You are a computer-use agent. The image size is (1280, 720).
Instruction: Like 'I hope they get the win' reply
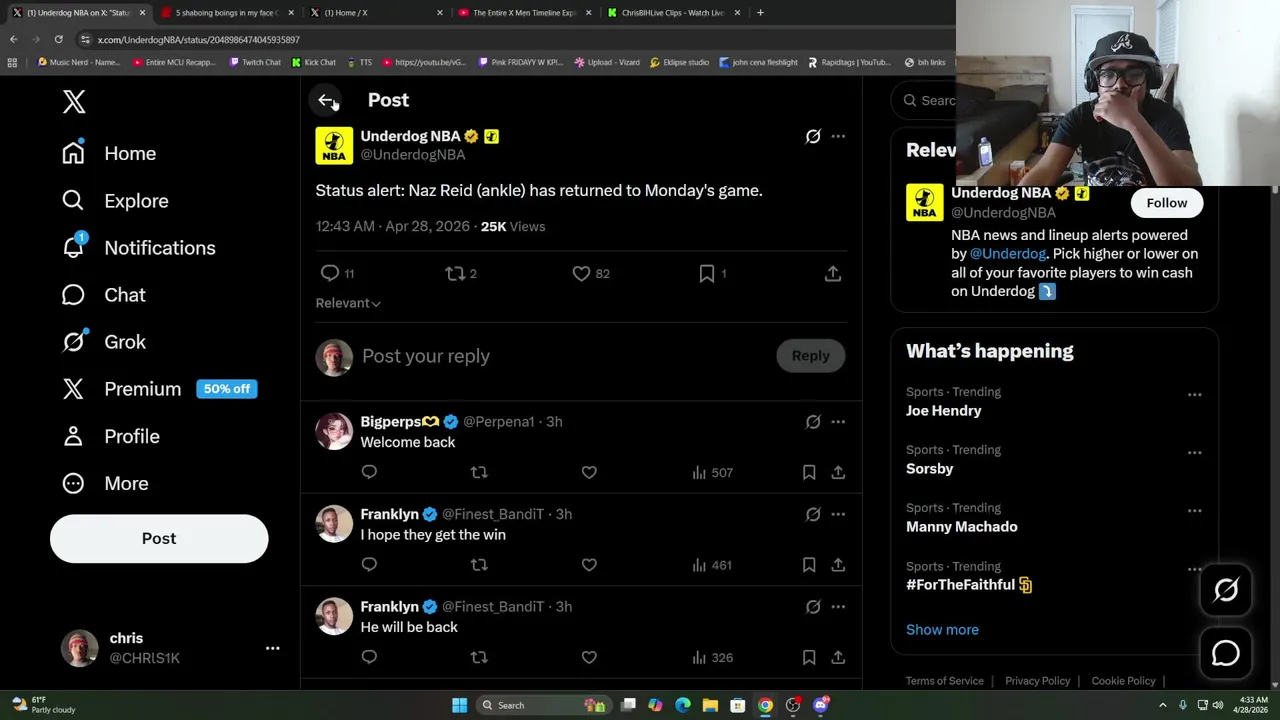[x=589, y=565]
